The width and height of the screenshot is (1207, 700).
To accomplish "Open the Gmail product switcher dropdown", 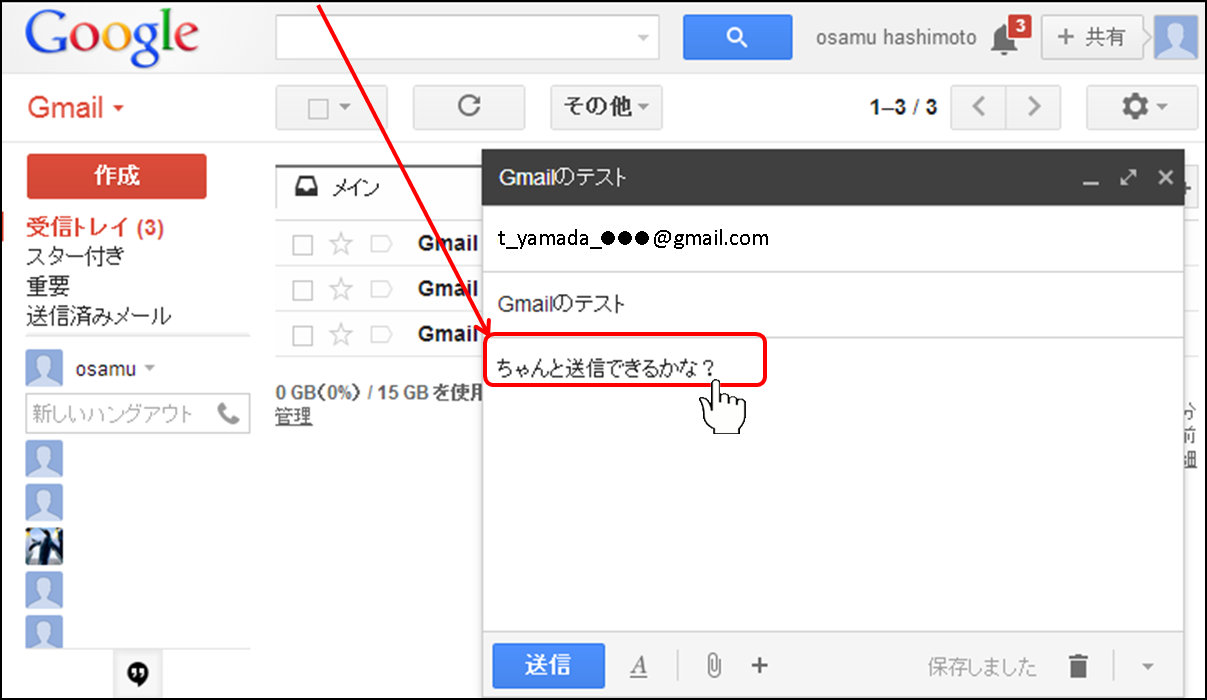I will tap(75, 107).
